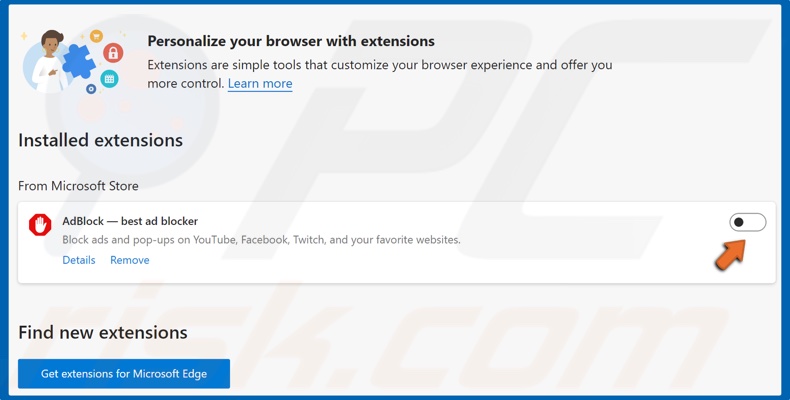Open the Learn more link
The width and height of the screenshot is (790, 400).
(x=260, y=84)
